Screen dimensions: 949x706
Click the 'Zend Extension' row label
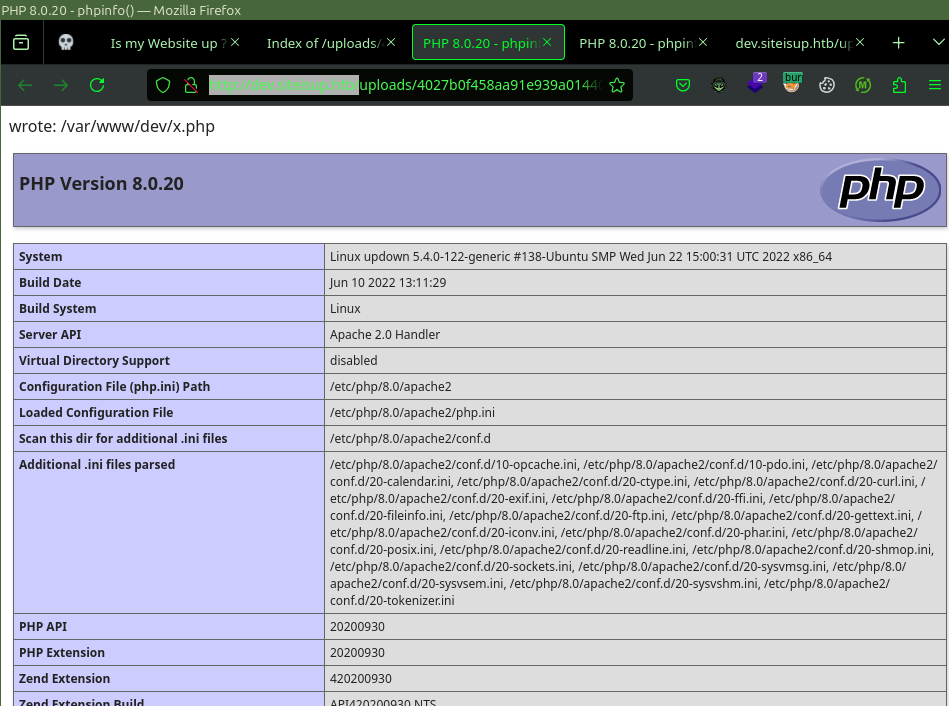pyautogui.click(x=64, y=679)
